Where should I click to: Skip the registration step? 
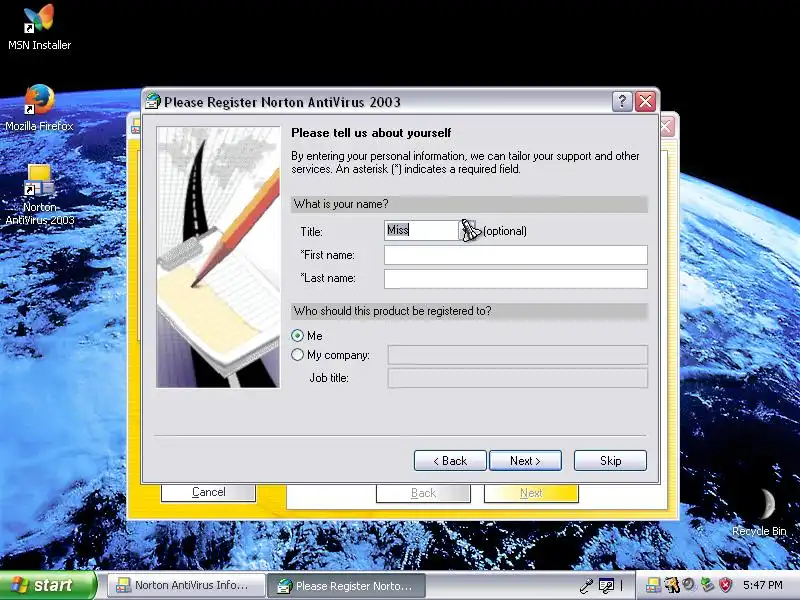click(x=610, y=461)
